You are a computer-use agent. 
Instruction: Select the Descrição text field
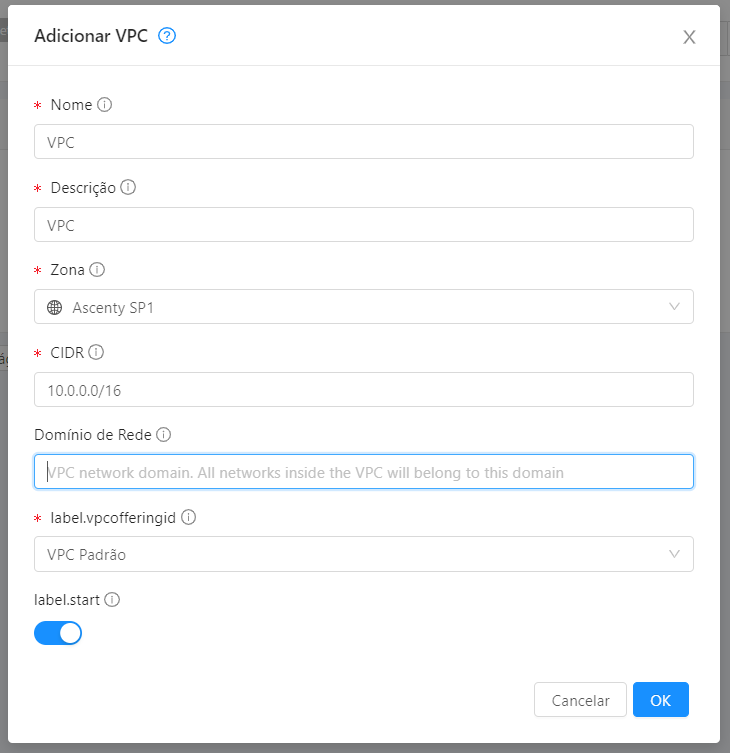click(x=364, y=224)
